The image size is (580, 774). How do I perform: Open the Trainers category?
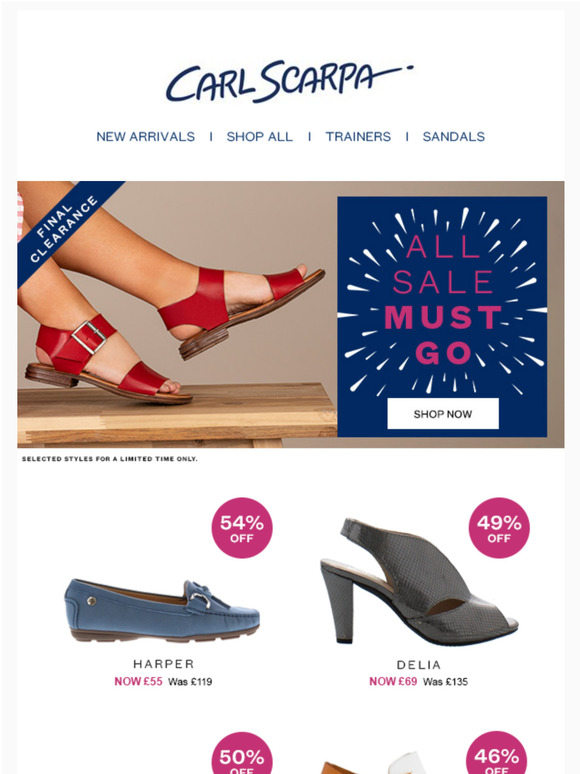click(x=358, y=137)
